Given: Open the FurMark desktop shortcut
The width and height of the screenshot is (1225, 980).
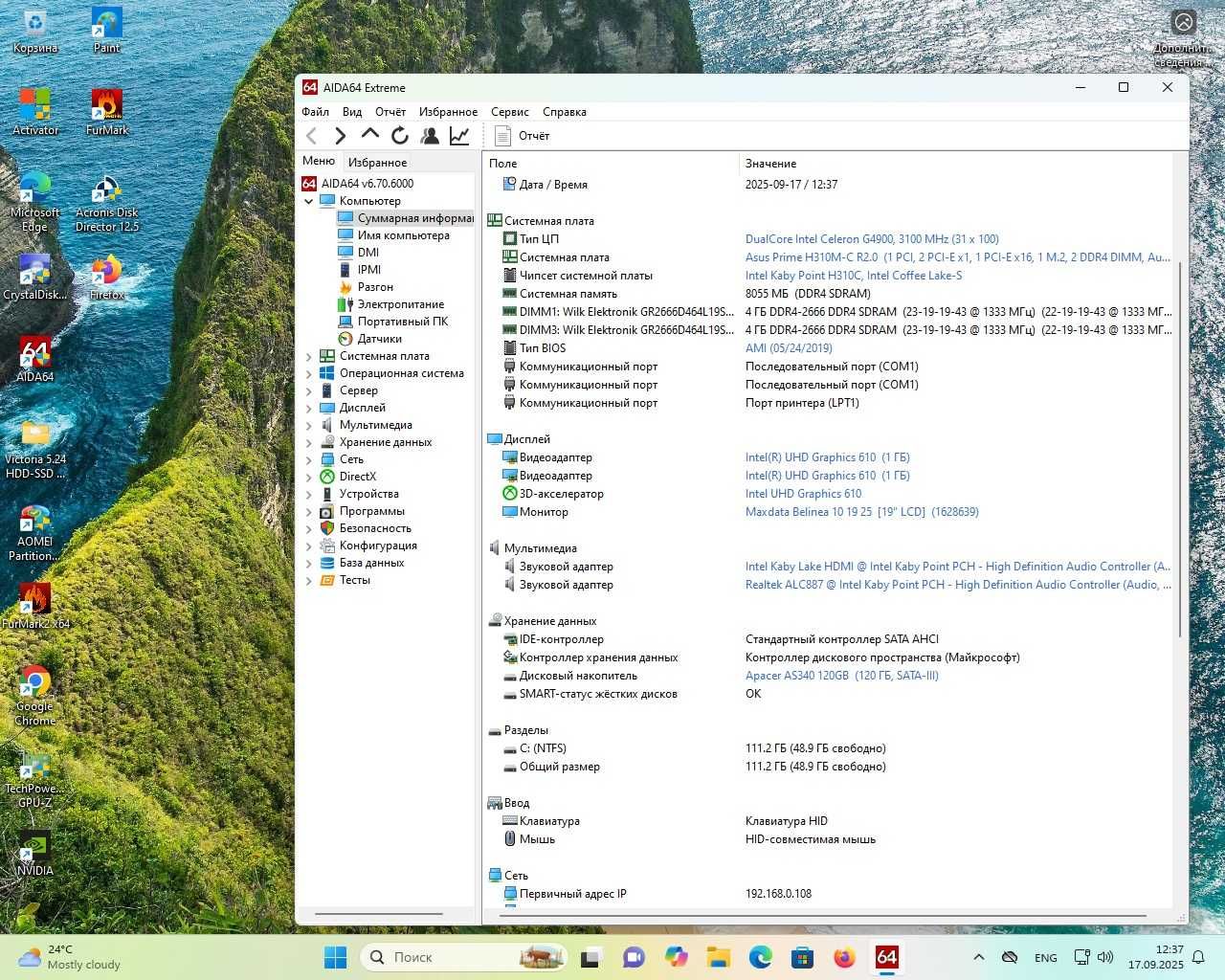Looking at the screenshot, I should click(106, 112).
